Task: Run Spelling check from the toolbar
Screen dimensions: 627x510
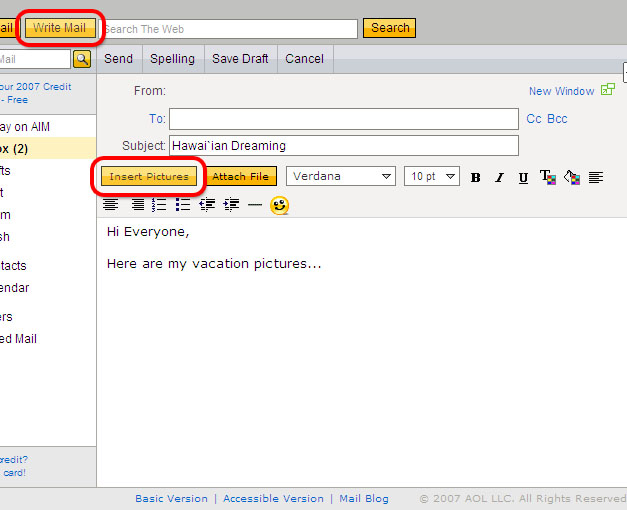Action: point(172,59)
